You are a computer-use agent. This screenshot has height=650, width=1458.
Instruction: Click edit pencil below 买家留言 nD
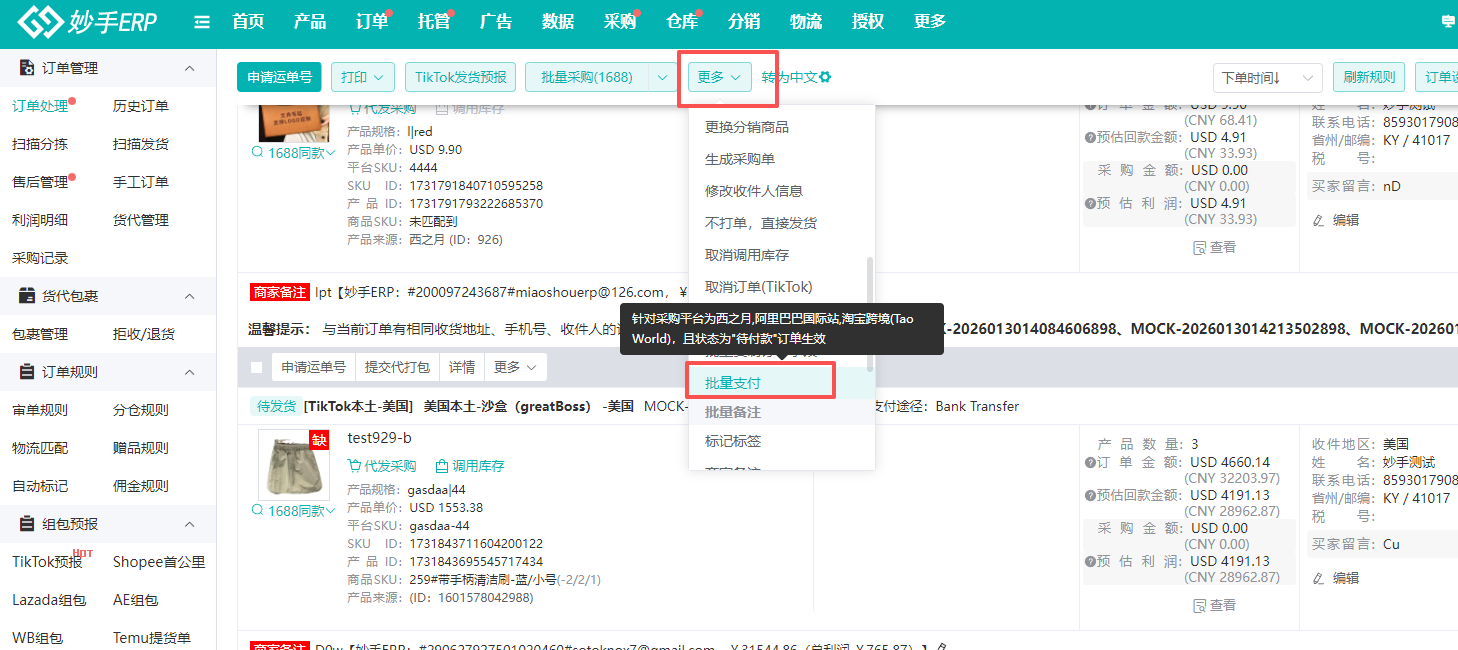pos(1318,220)
